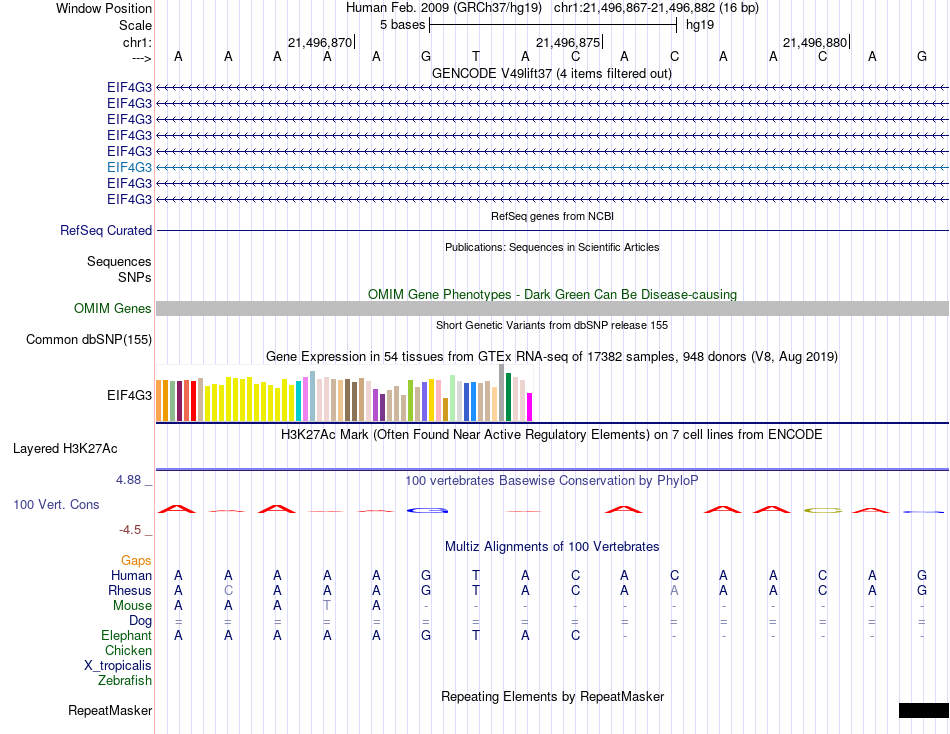950x734 pixels.
Task: Click the 100 Vert. Cons label
Action: click(56, 504)
